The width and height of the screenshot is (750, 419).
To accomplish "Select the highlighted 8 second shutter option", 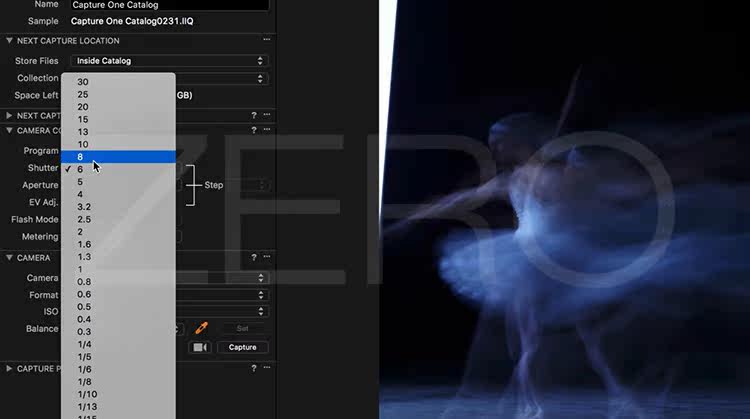I will (118, 156).
